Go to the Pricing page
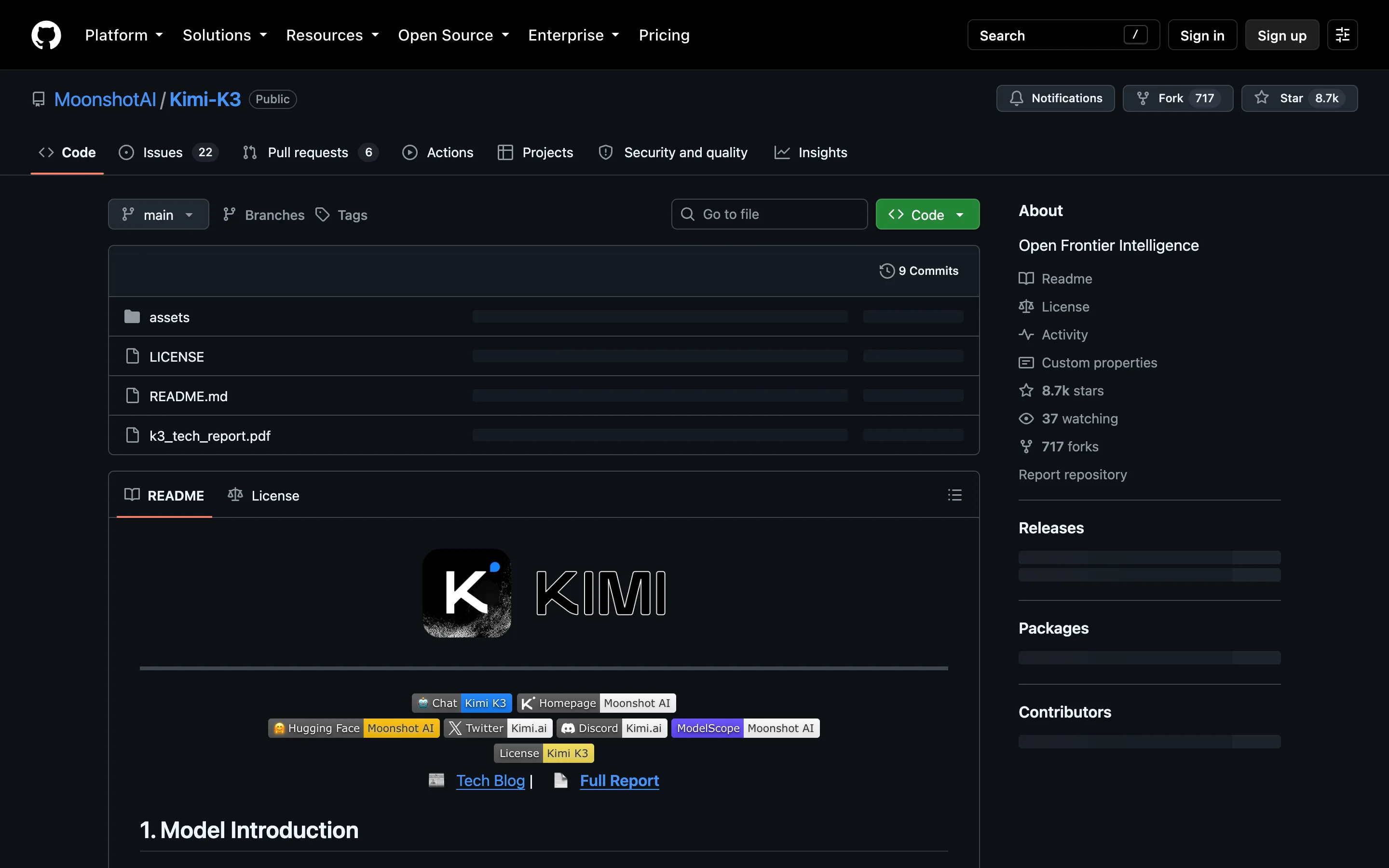The image size is (1389, 868). click(x=664, y=35)
